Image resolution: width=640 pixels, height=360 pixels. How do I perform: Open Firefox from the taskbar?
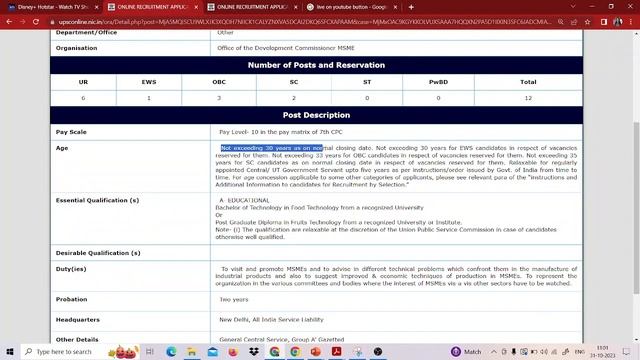point(233,352)
